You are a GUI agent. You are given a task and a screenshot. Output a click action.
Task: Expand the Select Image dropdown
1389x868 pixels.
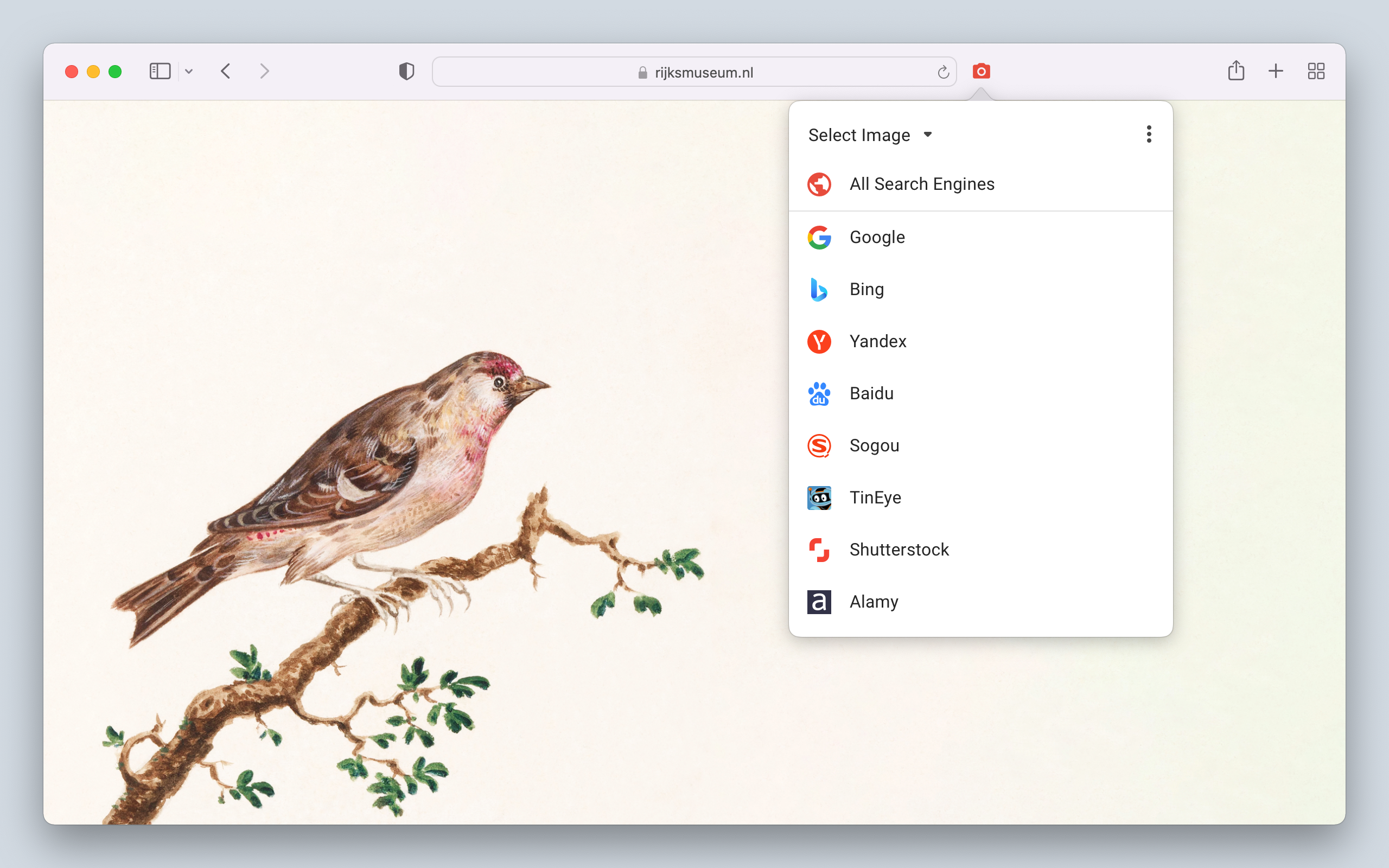(x=870, y=135)
